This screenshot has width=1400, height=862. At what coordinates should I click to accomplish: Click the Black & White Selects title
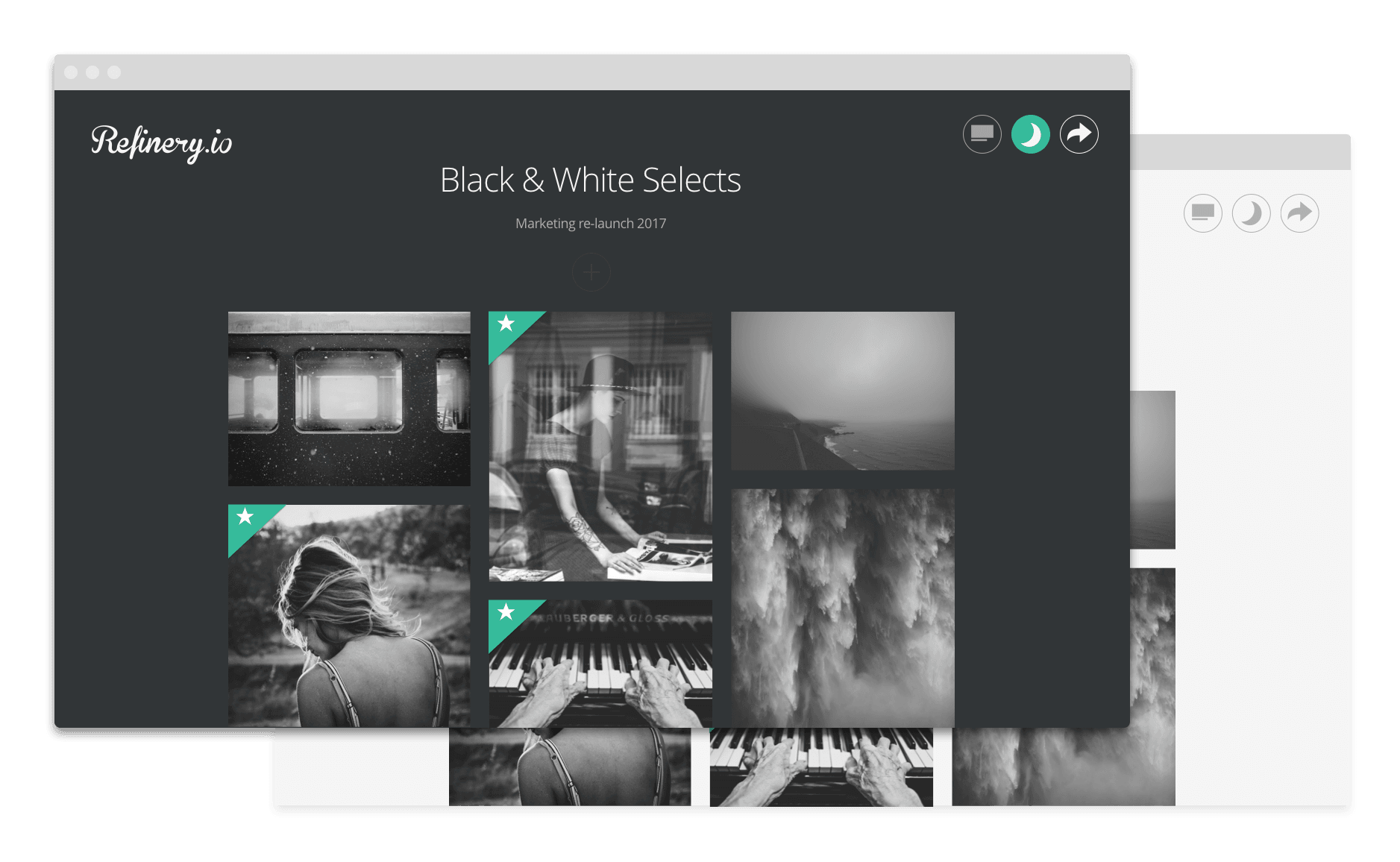point(590,180)
